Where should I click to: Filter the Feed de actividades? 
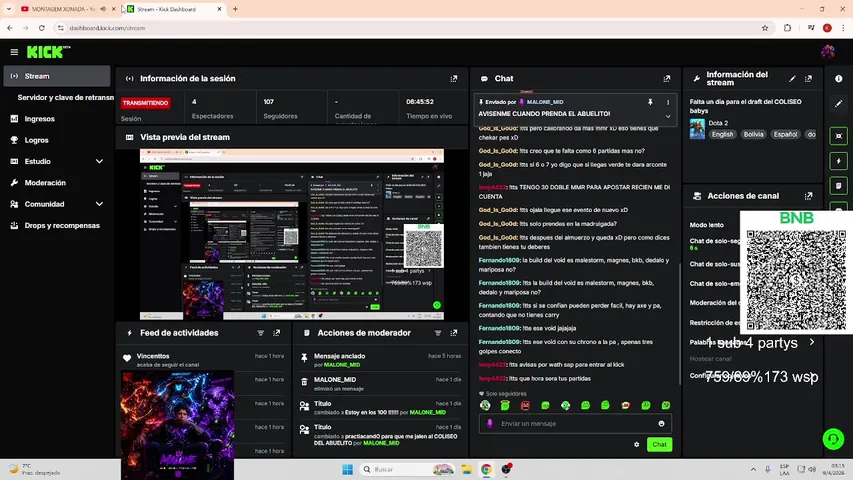tap(261, 333)
